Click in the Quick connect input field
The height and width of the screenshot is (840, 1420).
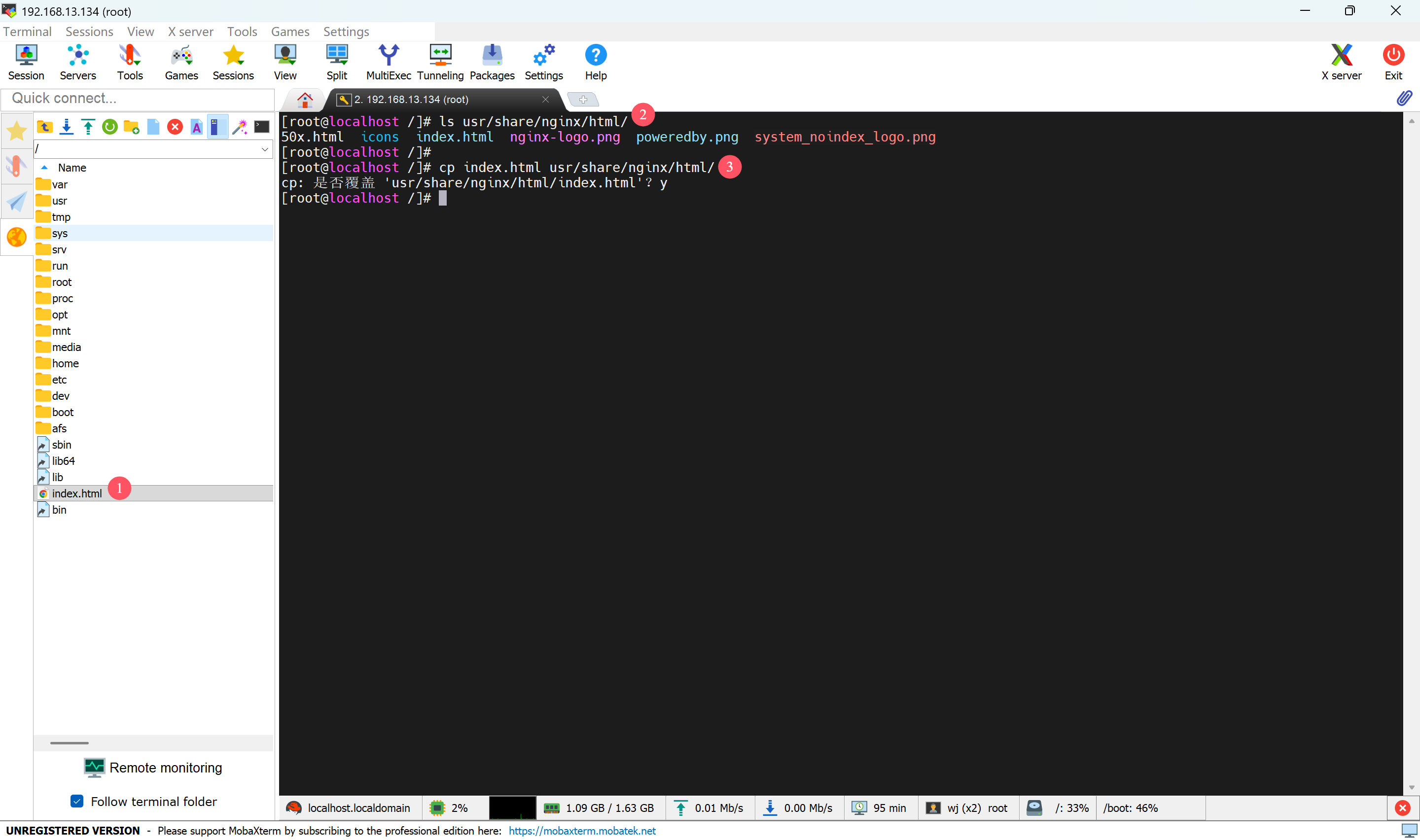point(138,99)
